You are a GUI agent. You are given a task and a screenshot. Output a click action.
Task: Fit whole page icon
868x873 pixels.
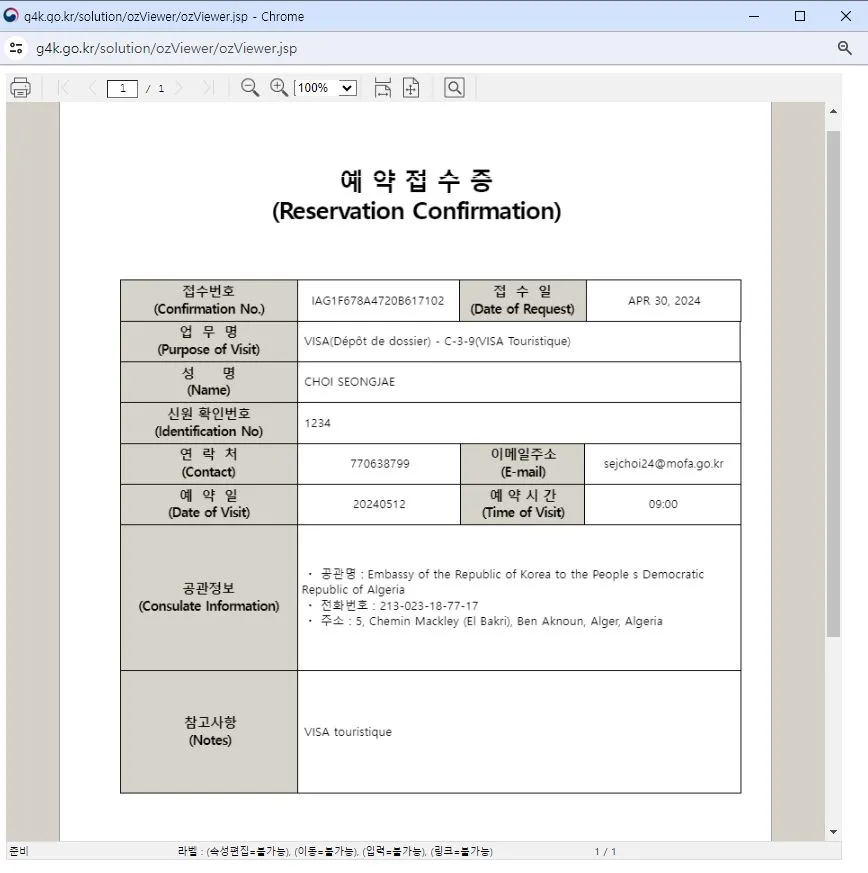pyautogui.click(x=411, y=88)
